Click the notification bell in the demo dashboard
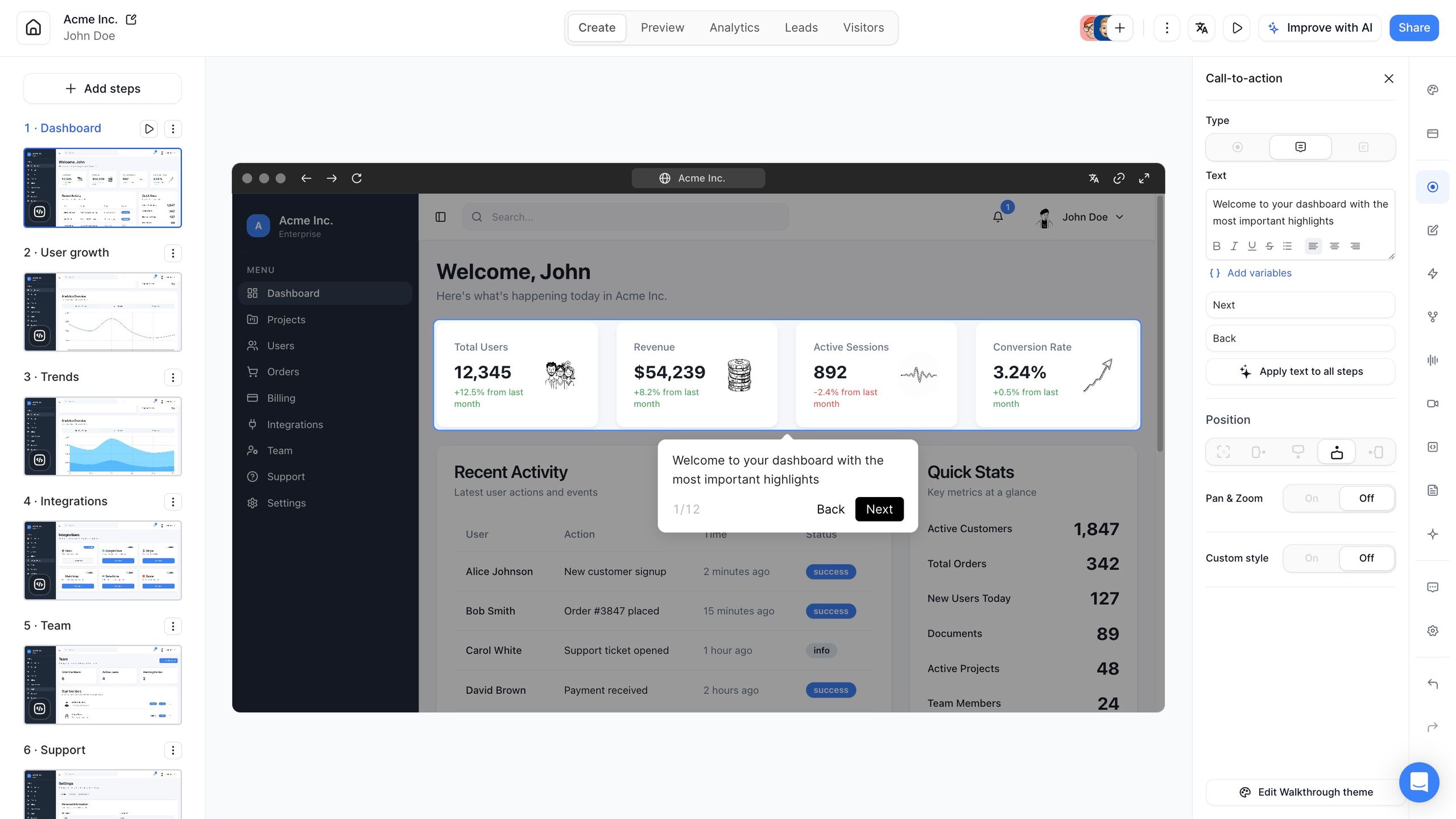Viewport: 1456px width, 819px height. pyautogui.click(x=998, y=217)
